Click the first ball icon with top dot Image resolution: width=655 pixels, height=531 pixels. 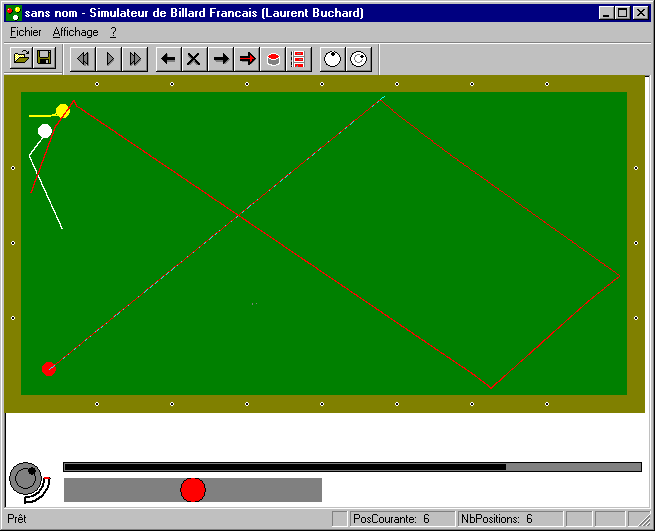click(332, 59)
